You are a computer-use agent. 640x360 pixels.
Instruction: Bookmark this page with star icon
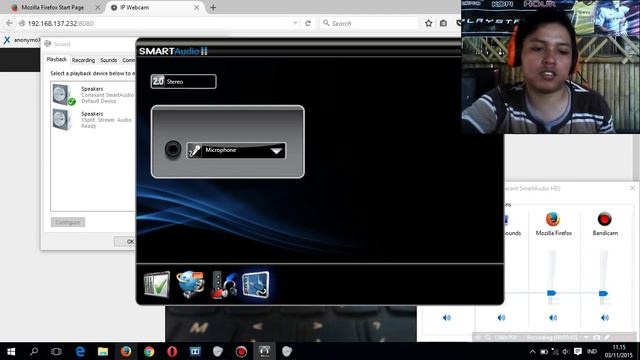click(428, 23)
